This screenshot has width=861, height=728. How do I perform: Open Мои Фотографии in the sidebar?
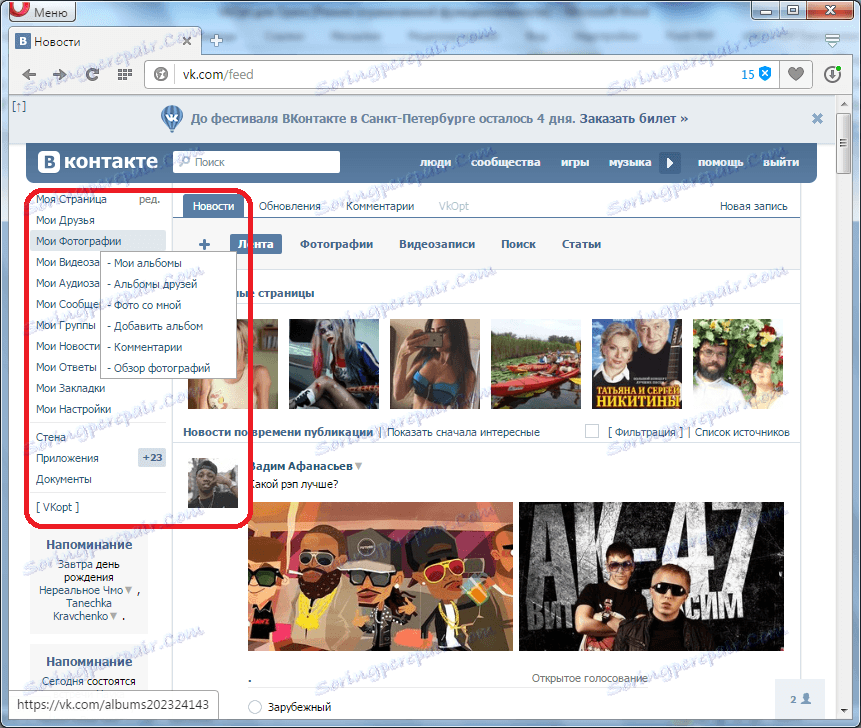(x=98, y=241)
